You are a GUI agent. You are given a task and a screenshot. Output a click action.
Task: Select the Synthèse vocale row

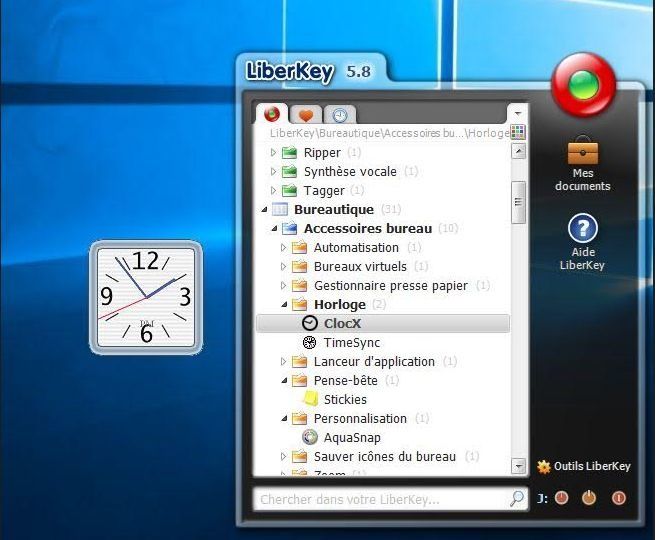click(350, 171)
